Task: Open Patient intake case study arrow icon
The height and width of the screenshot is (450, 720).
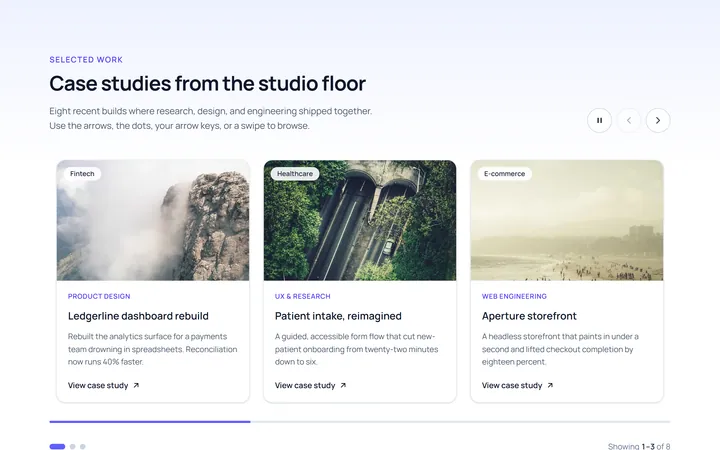Action: [x=343, y=385]
